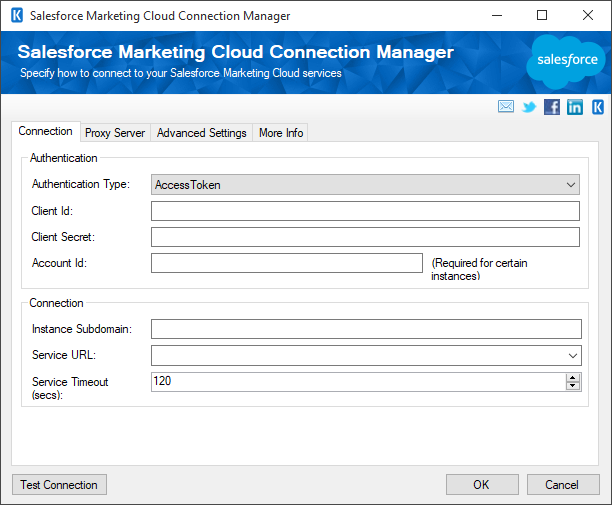Click the OK button
The width and height of the screenshot is (612, 505).
(x=482, y=485)
